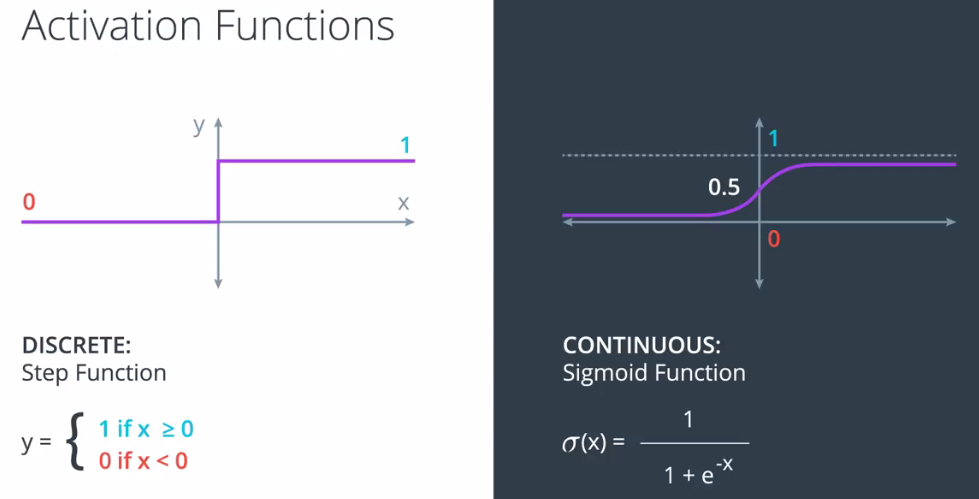The width and height of the screenshot is (979, 499).
Task: Select the 'DISCRETE:' heading label
Action: [77, 345]
